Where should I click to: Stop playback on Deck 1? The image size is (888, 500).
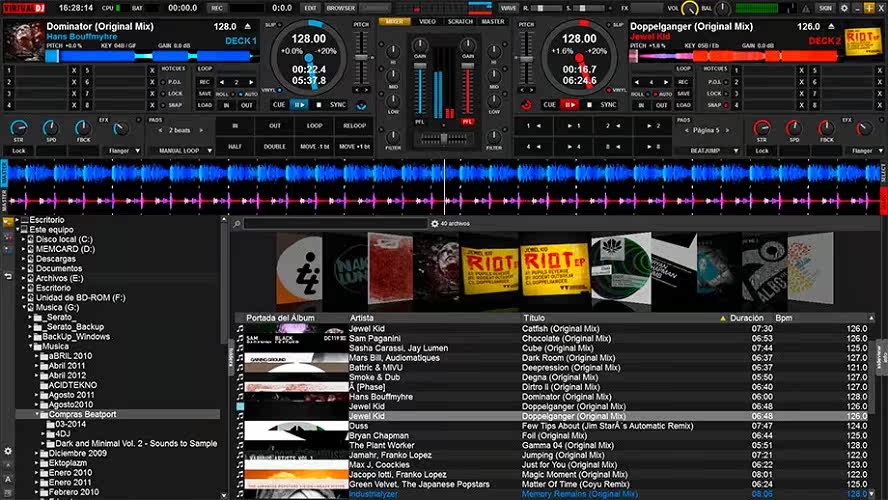(x=319, y=105)
